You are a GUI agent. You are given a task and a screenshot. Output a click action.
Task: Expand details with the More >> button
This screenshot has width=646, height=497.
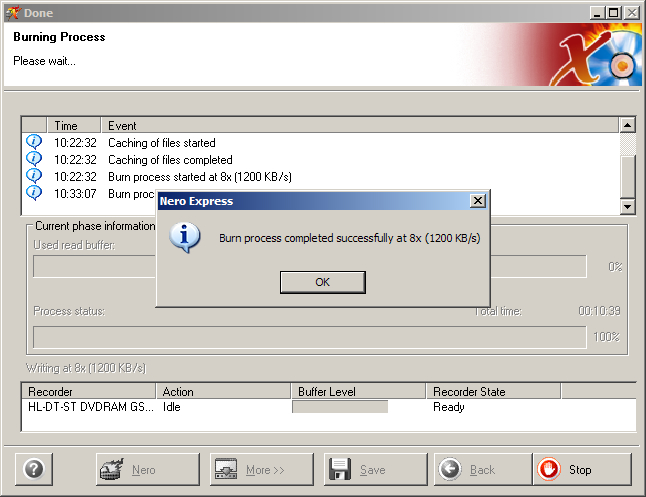(262, 469)
